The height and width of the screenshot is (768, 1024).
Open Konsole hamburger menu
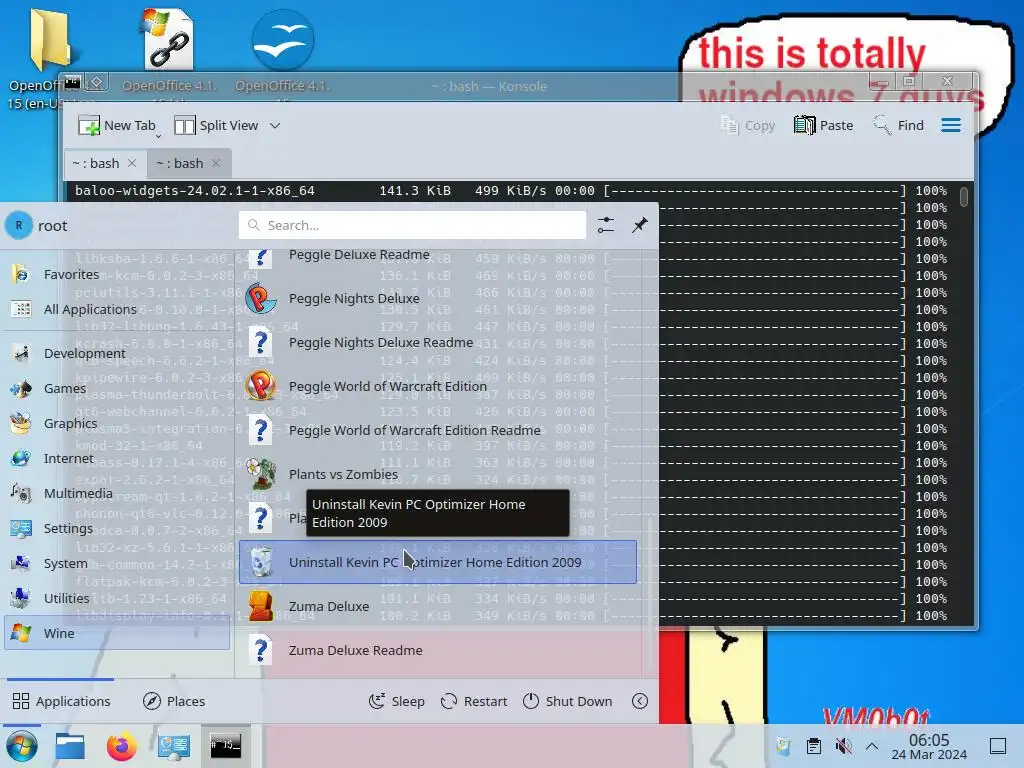pos(951,125)
